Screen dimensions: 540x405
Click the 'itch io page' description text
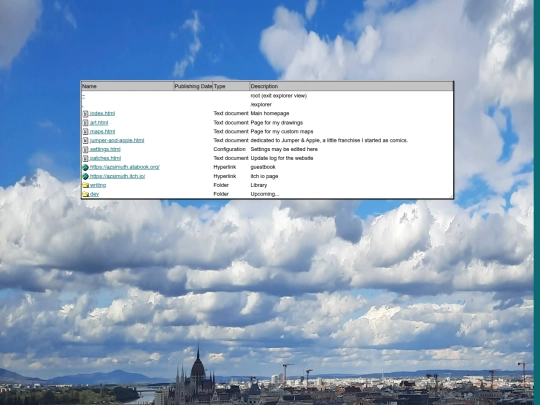pyautogui.click(x=264, y=176)
